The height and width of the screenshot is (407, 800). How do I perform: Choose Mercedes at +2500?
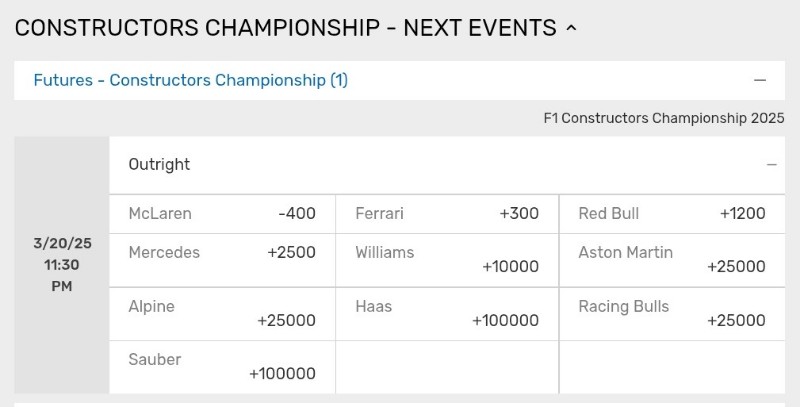coord(222,261)
